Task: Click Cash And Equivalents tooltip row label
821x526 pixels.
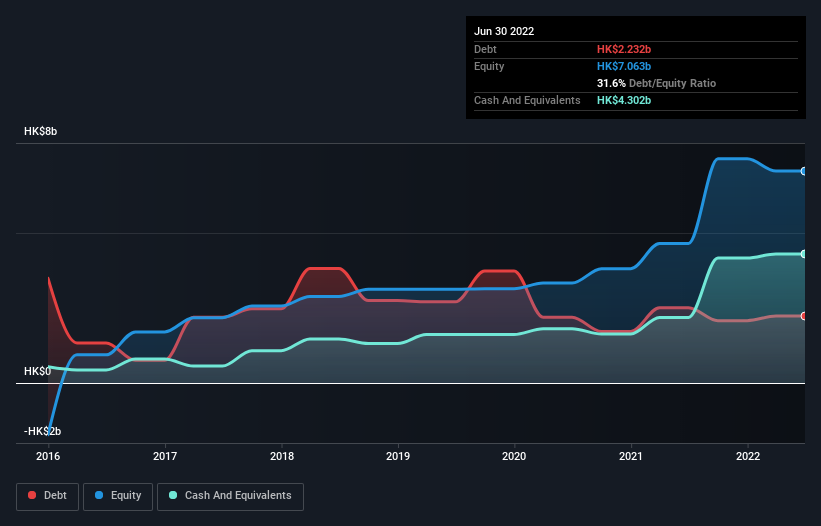Action: click(x=527, y=100)
